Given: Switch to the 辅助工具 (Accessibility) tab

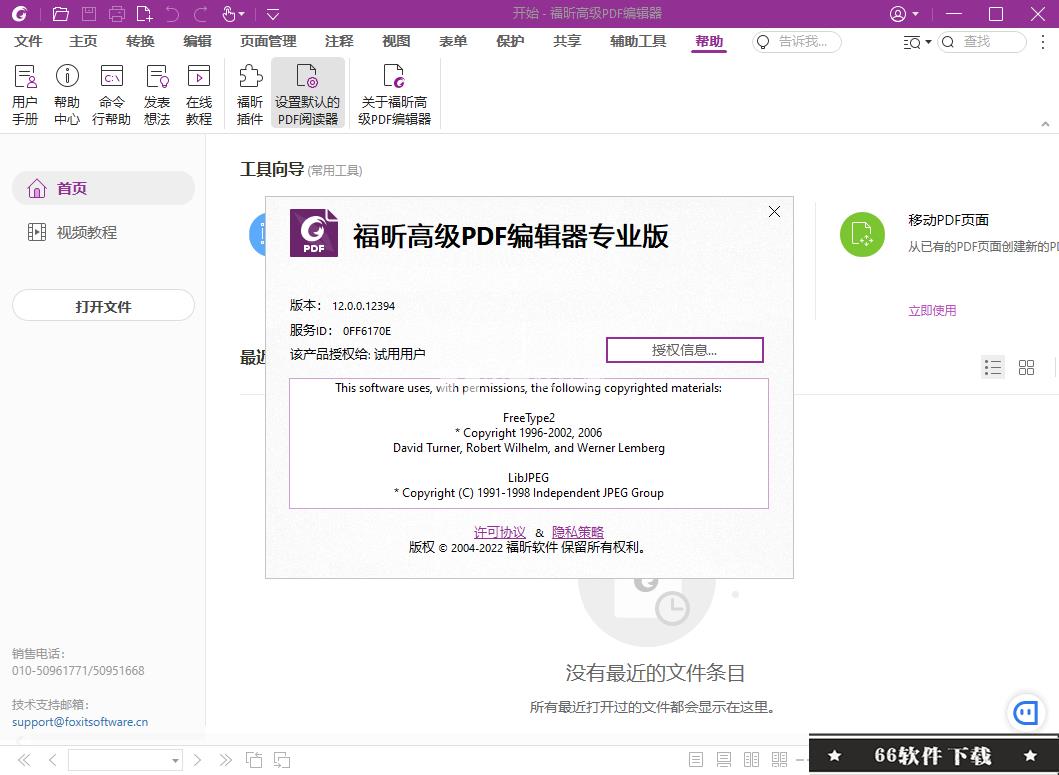Looking at the screenshot, I should 638,41.
